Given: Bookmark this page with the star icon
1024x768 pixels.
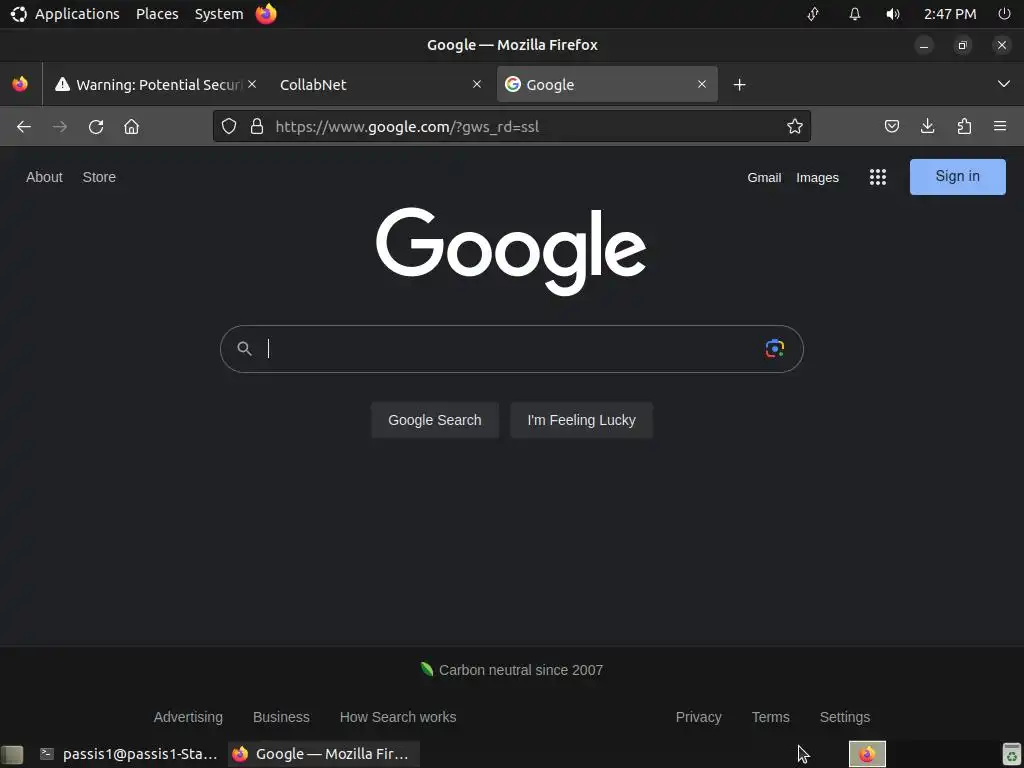Looking at the screenshot, I should [x=795, y=126].
